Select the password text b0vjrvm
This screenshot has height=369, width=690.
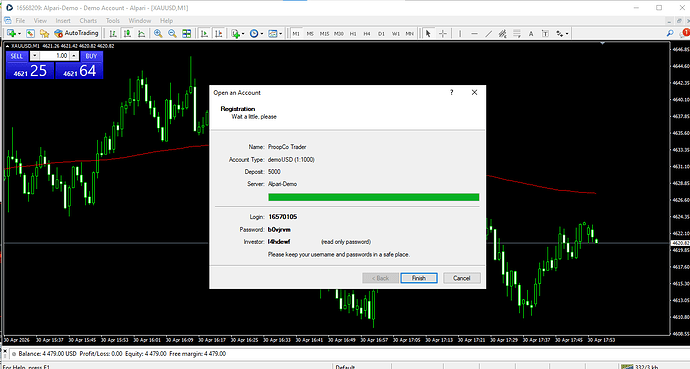279,230
